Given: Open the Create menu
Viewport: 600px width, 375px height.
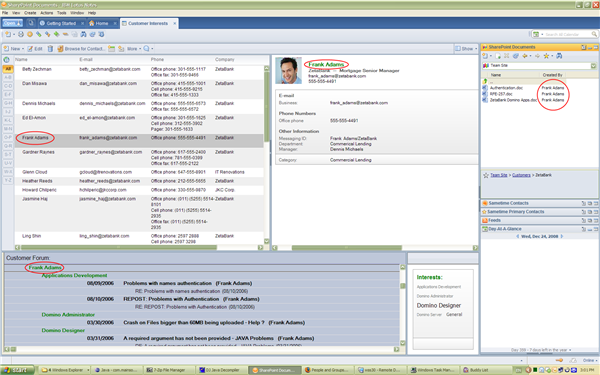Looking at the screenshot, I should (x=30, y=13).
